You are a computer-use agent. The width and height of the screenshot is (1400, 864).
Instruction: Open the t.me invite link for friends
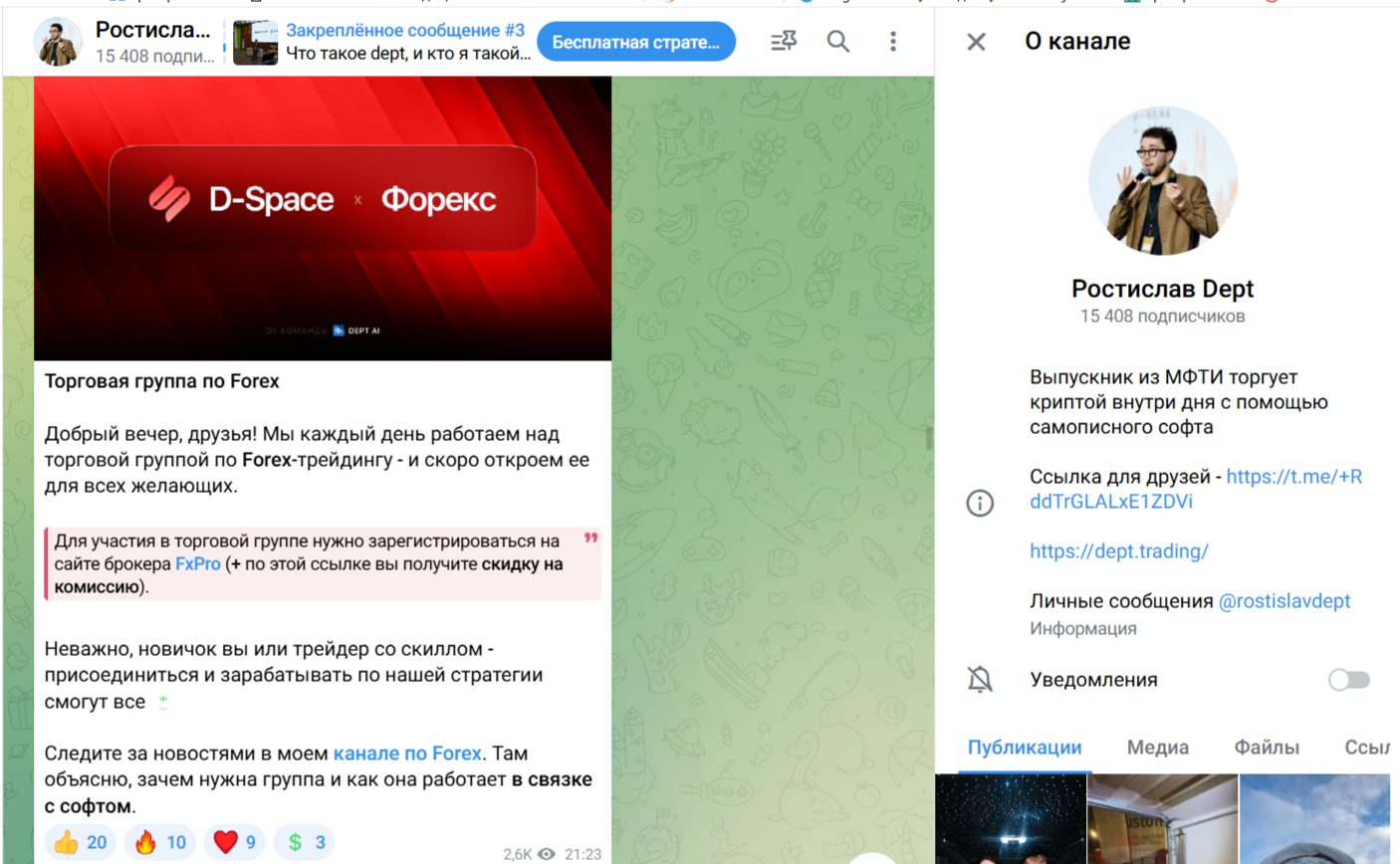1196,489
